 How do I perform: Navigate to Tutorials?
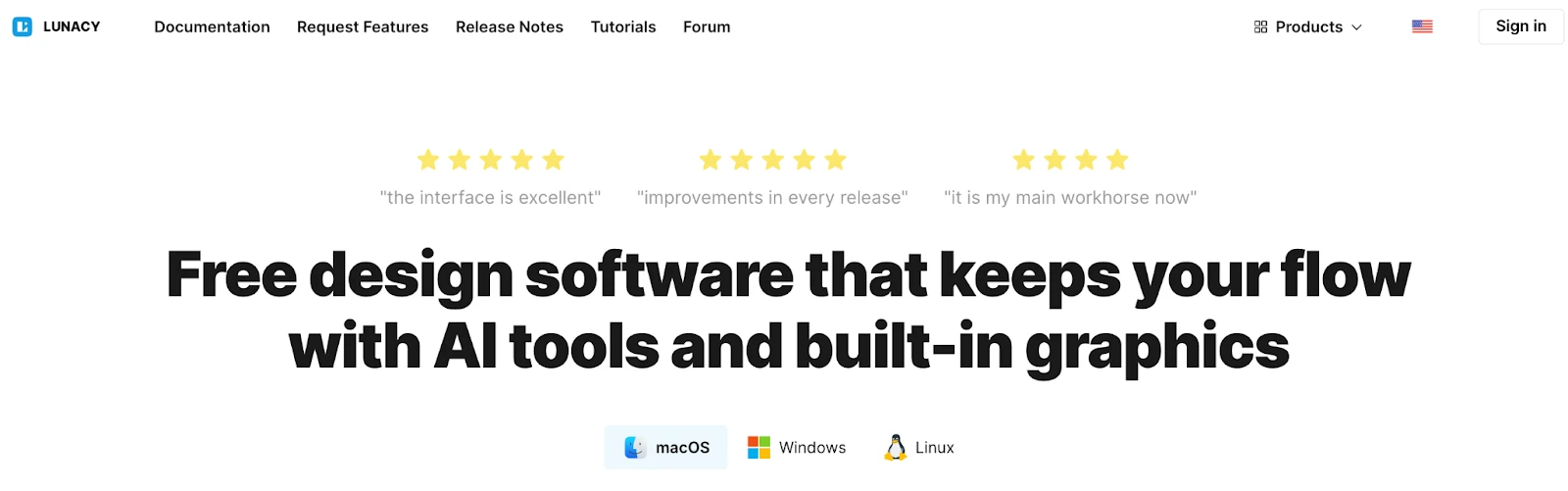coord(623,26)
